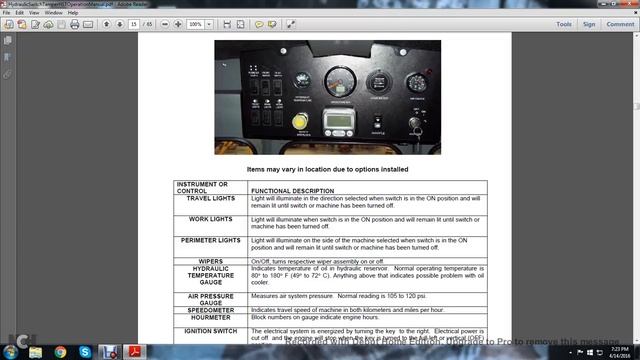Go to the previous page with the up arrow
640x360 pixels.
(107, 24)
